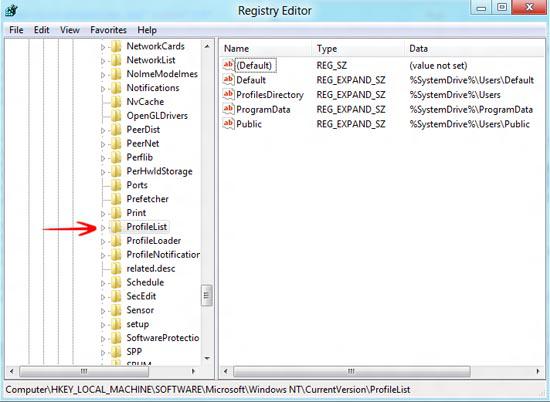Click the string icon beside ProgramData
Image resolution: width=550 pixels, height=402 pixels.
coord(228,109)
